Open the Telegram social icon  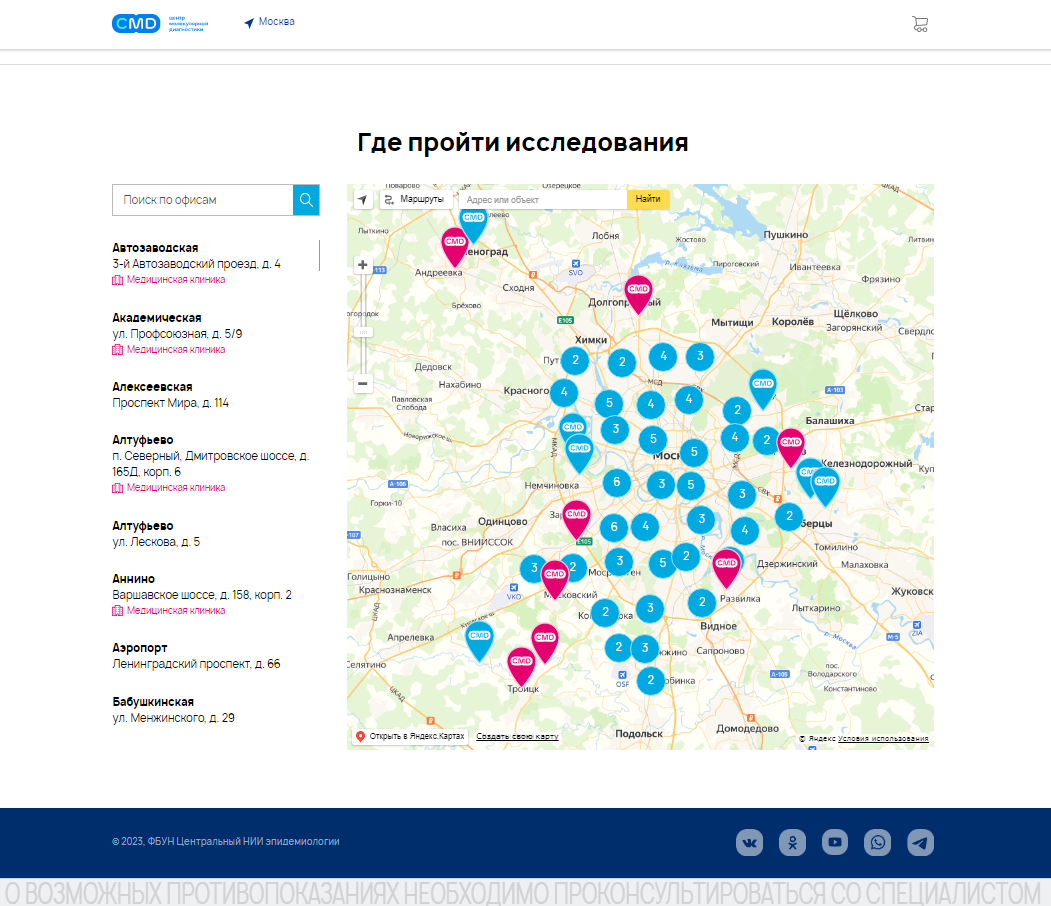tap(920, 842)
